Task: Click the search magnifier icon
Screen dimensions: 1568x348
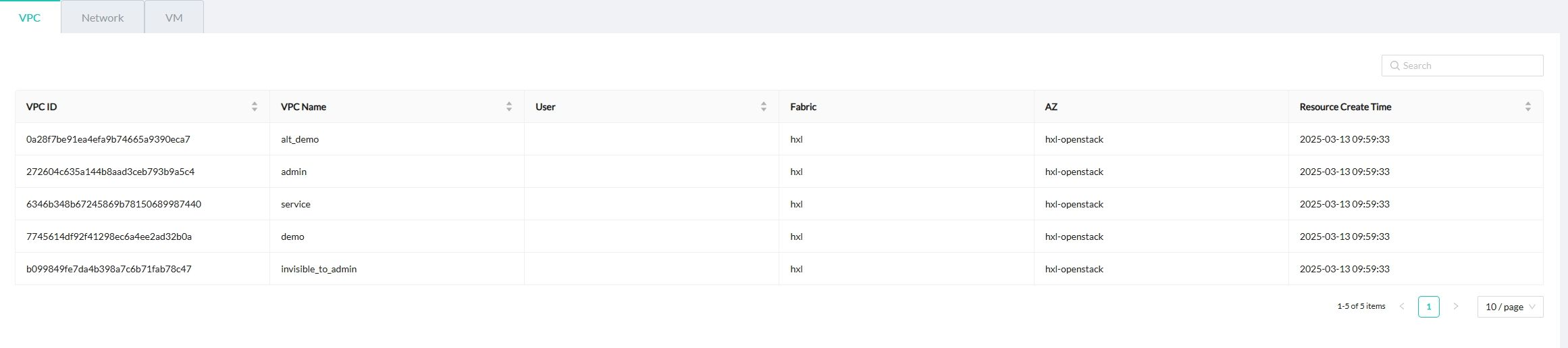Action: [1394, 66]
